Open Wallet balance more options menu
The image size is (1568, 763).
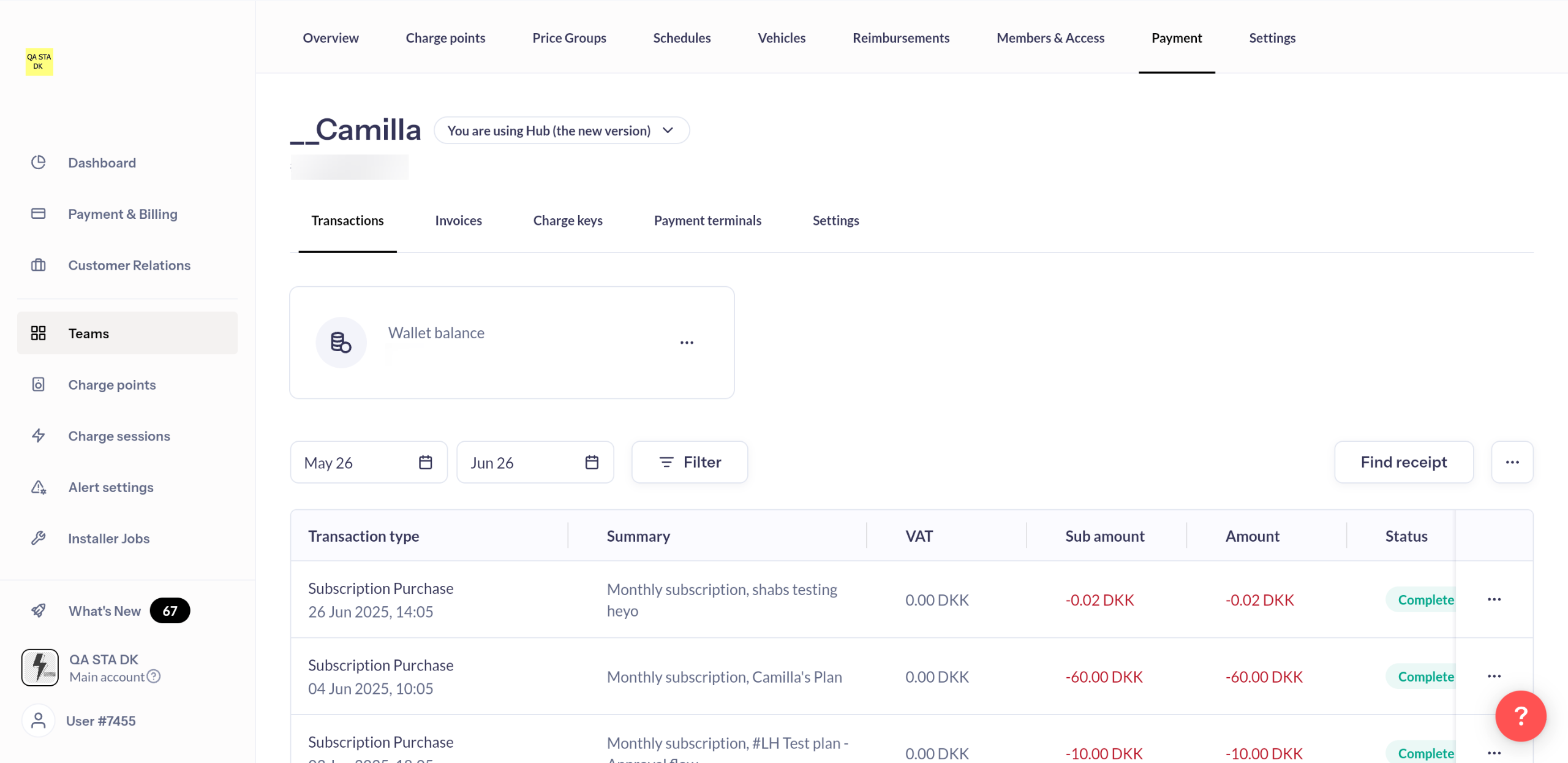(x=687, y=343)
